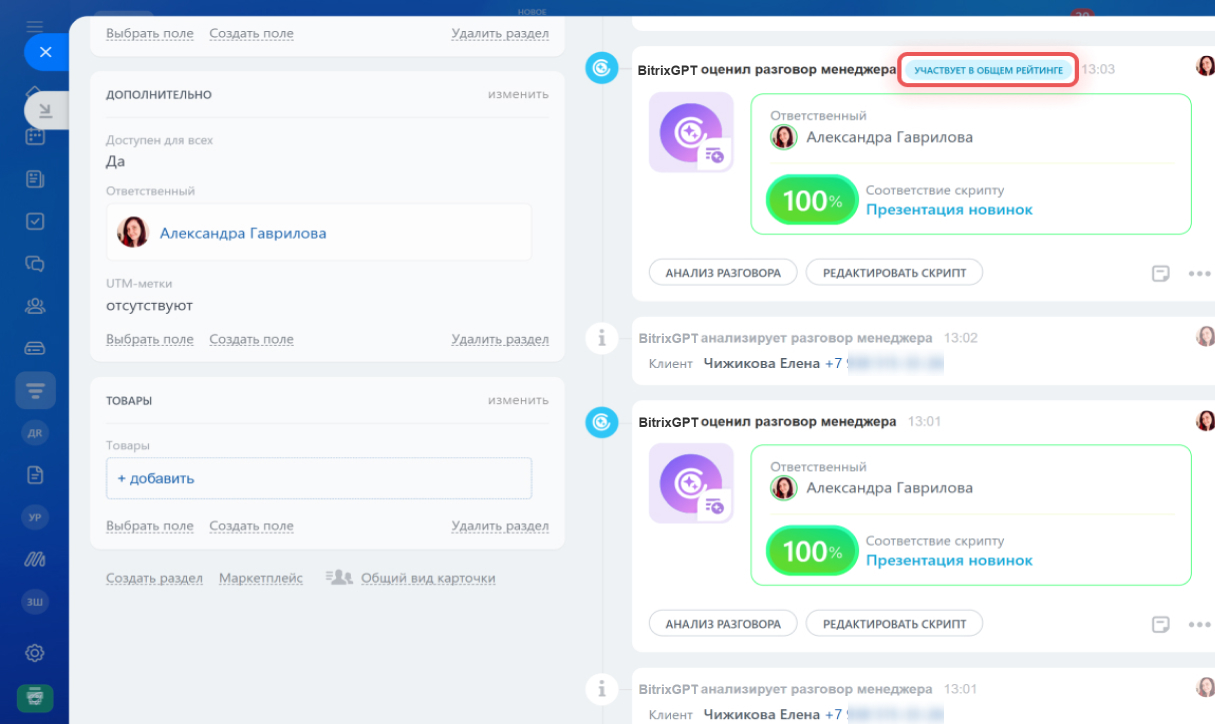The image size is (1215, 724).
Task: Click the minimize arrow tab below close button
Action: 46,110
